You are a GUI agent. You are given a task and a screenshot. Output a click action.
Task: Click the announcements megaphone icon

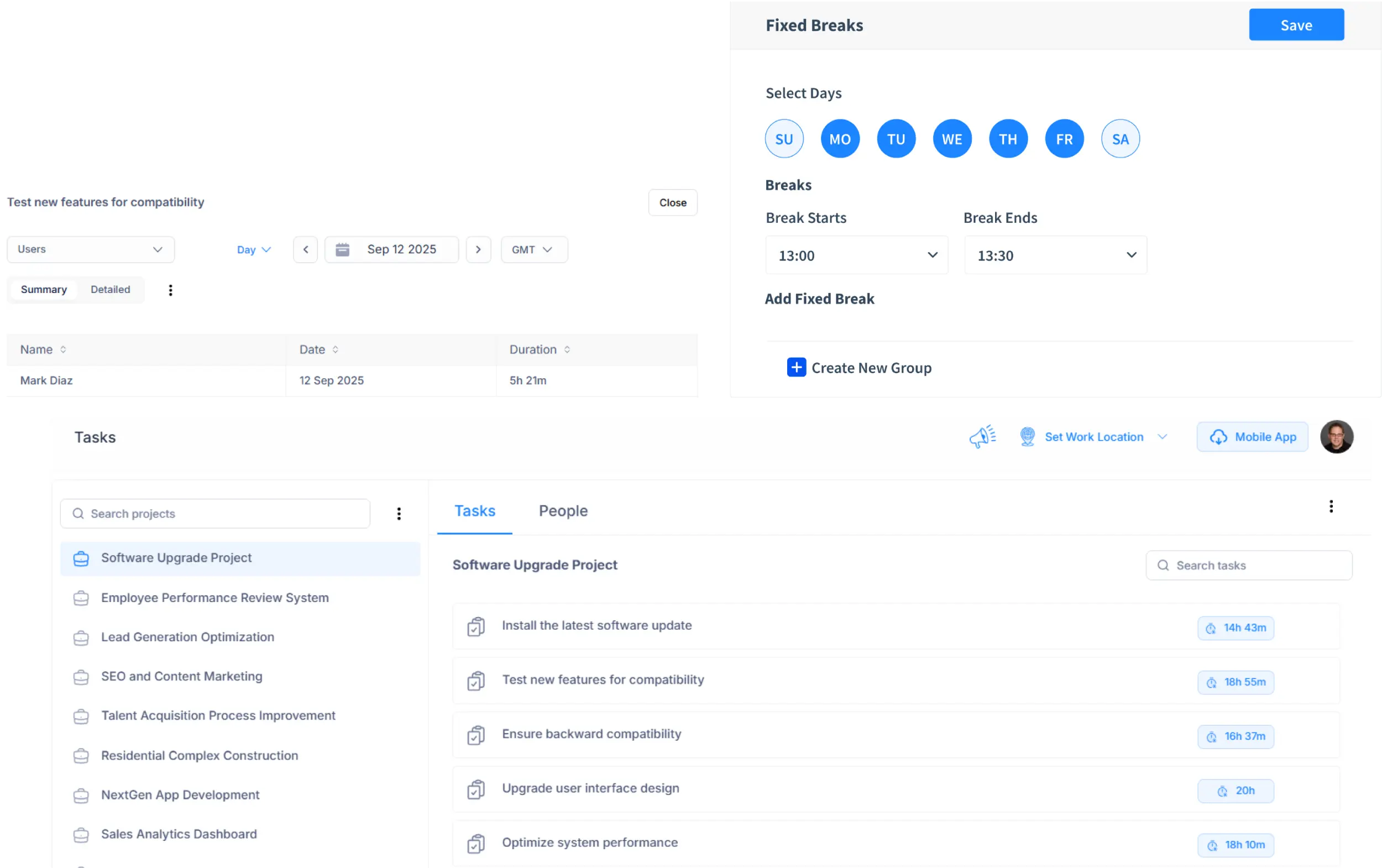981,436
